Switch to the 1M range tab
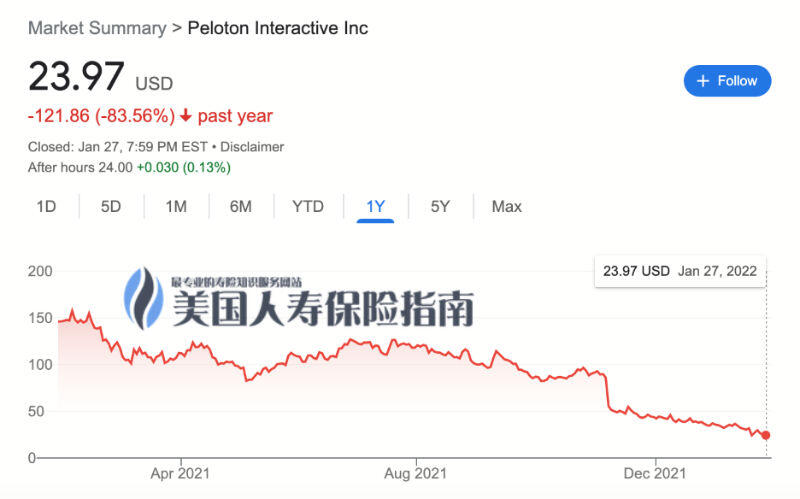The image size is (800, 499). pos(176,207)
